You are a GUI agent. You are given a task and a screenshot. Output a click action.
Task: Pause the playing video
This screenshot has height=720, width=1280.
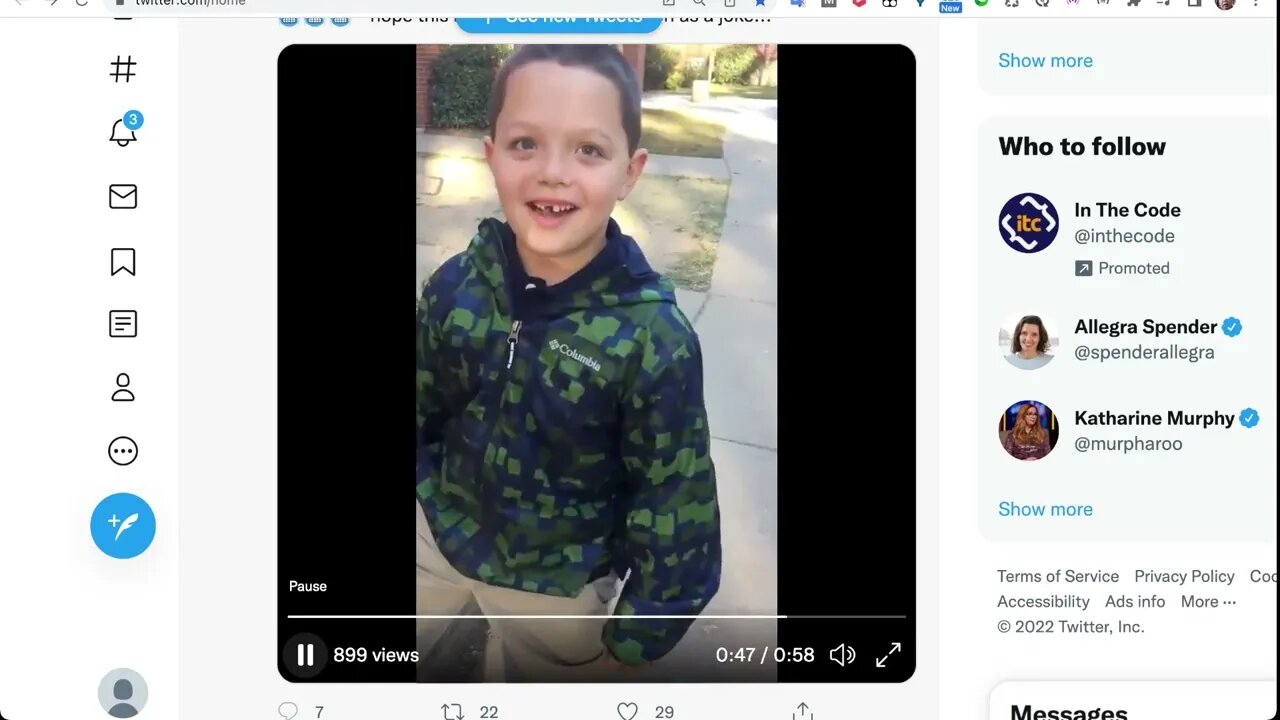tap(305, 655)
